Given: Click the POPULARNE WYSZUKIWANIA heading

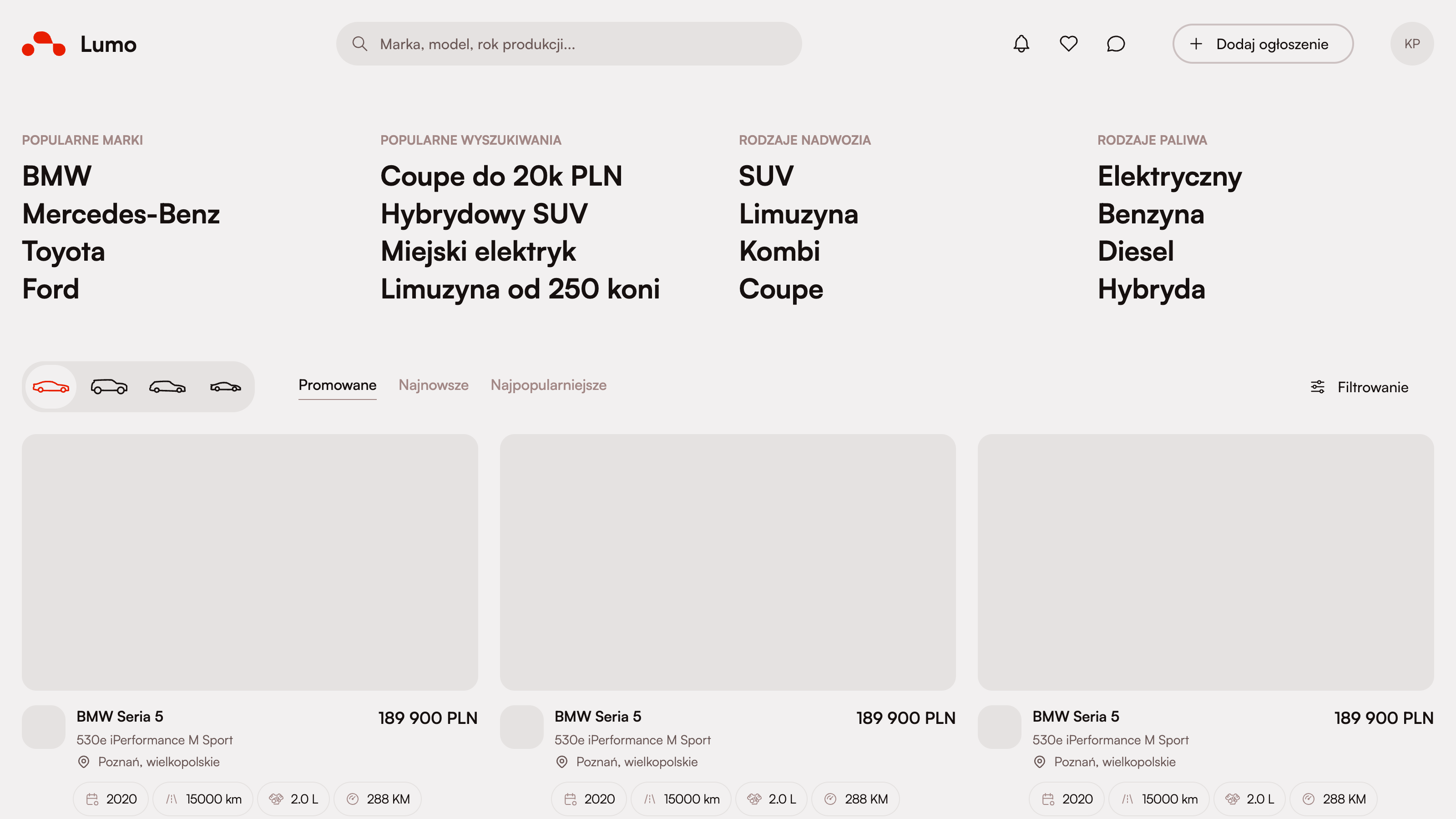Looking at the screenshot, I should tap(471, 140).
